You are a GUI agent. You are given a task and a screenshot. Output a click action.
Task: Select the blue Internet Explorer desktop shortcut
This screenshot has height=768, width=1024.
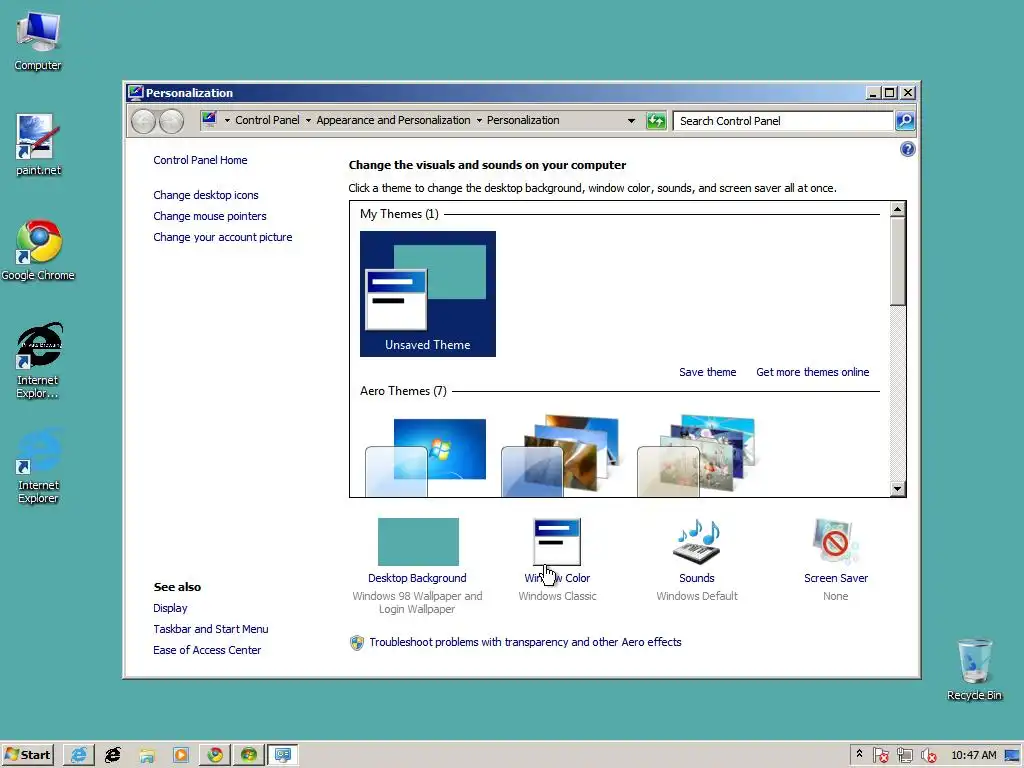[38, 466]
